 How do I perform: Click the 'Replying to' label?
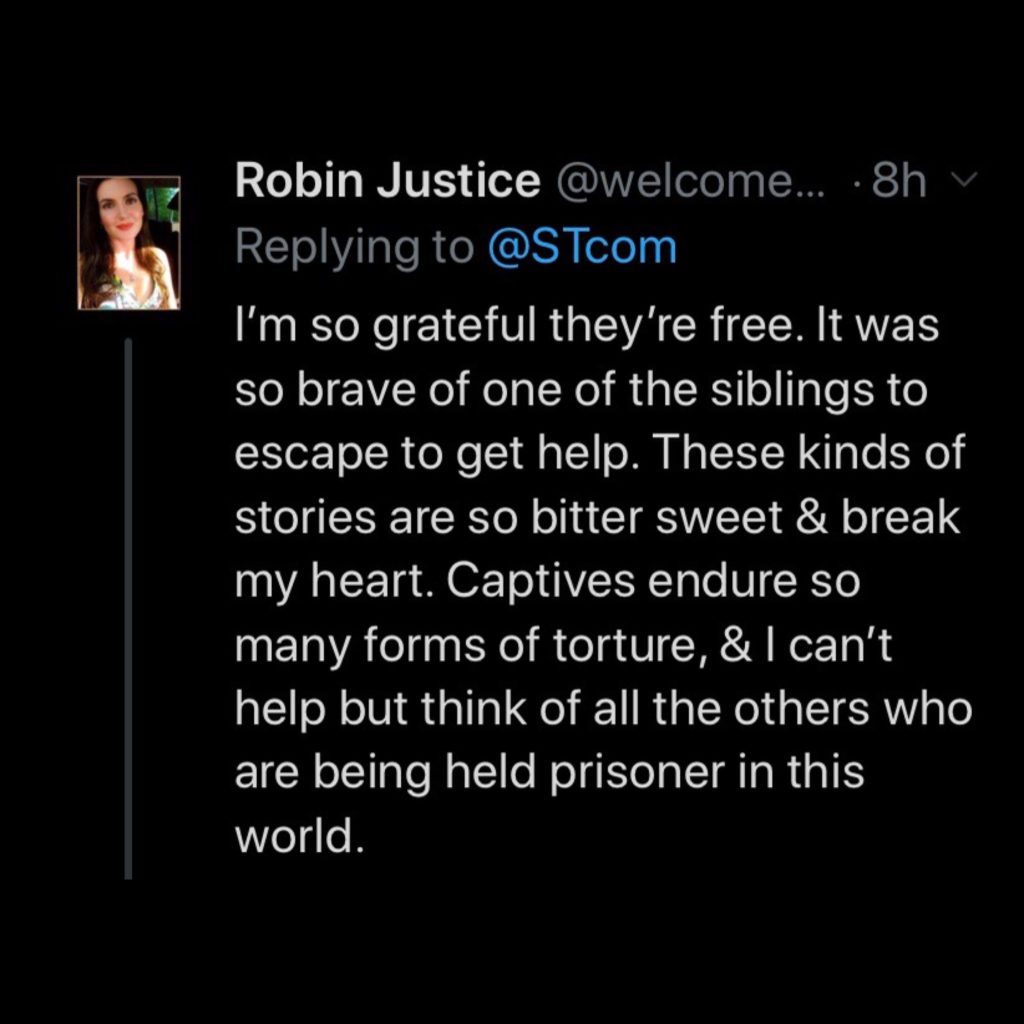354,247
